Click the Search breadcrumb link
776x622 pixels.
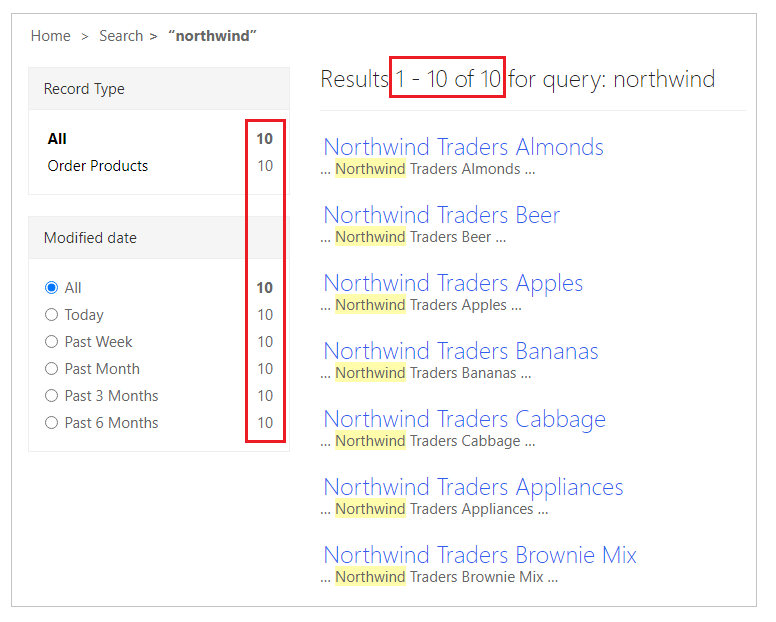click(120, 36)
